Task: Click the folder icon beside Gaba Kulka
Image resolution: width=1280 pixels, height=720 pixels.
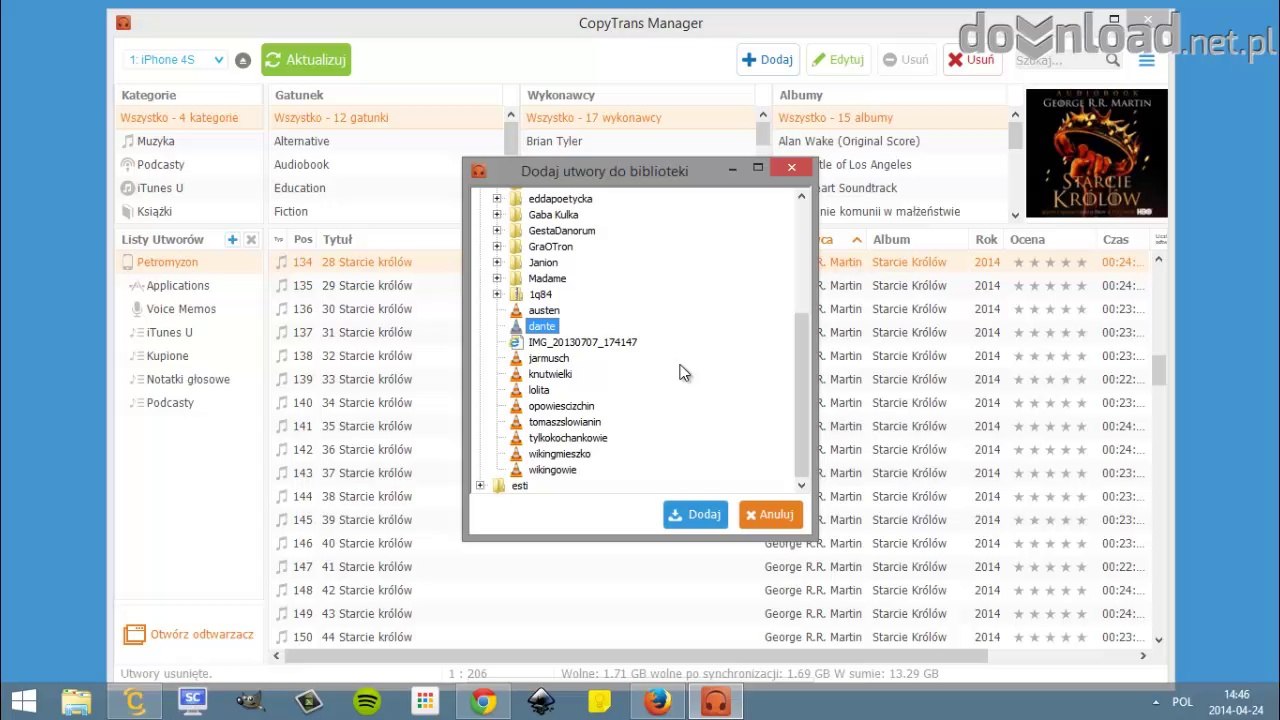Action: [516, 214]
